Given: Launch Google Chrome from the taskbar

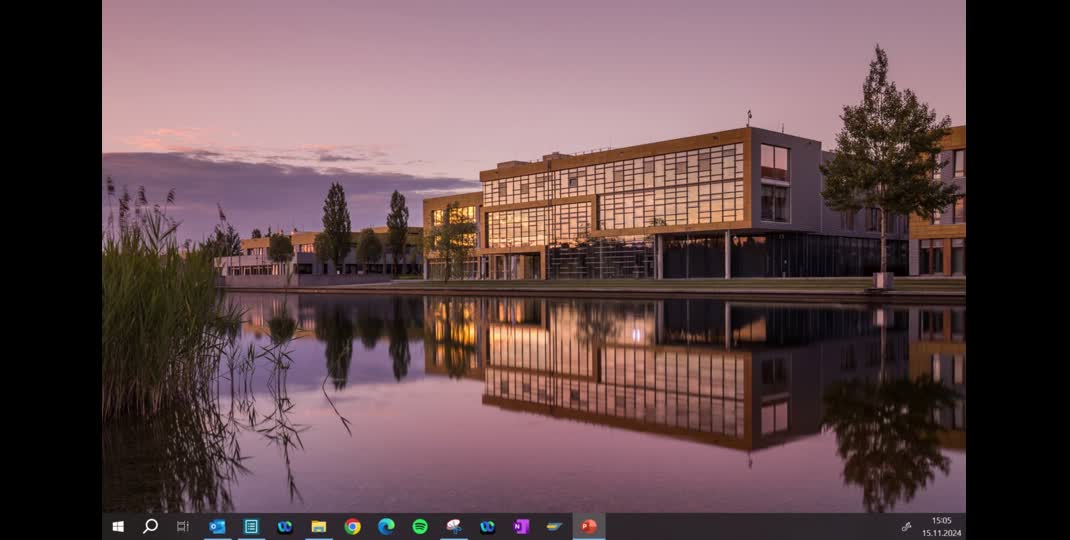Looking at the screenshot, I should (352, 526).
